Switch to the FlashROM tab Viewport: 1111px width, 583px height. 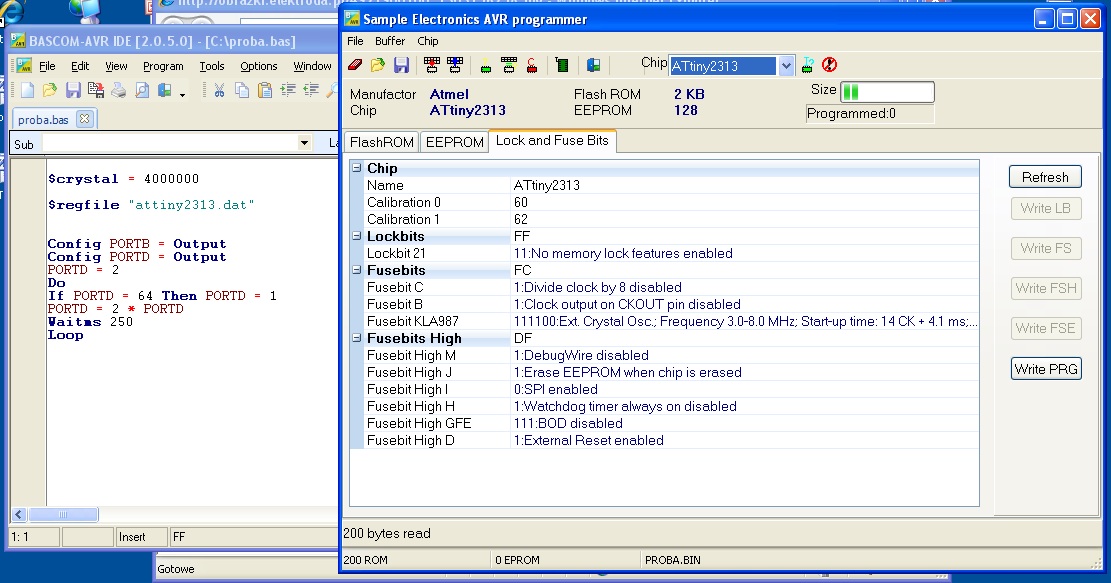[x=381, y=142]
